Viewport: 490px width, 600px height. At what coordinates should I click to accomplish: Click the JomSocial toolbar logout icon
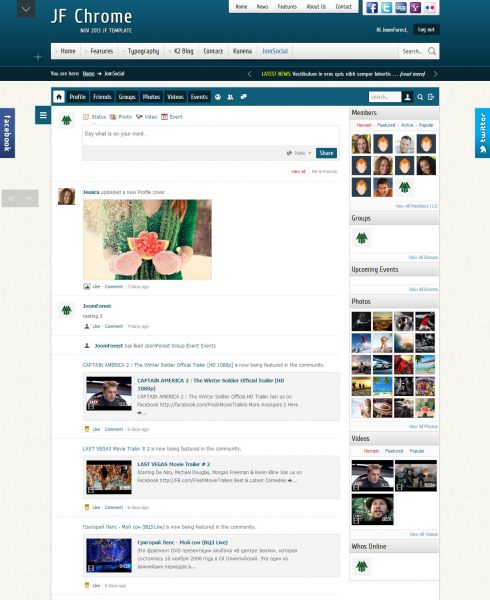(431, 97)
